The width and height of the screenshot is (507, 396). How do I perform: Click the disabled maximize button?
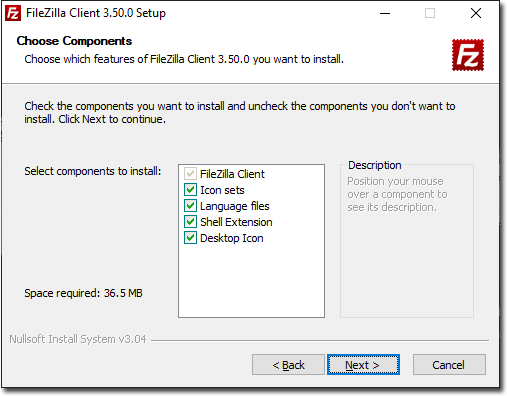[430, 13]
